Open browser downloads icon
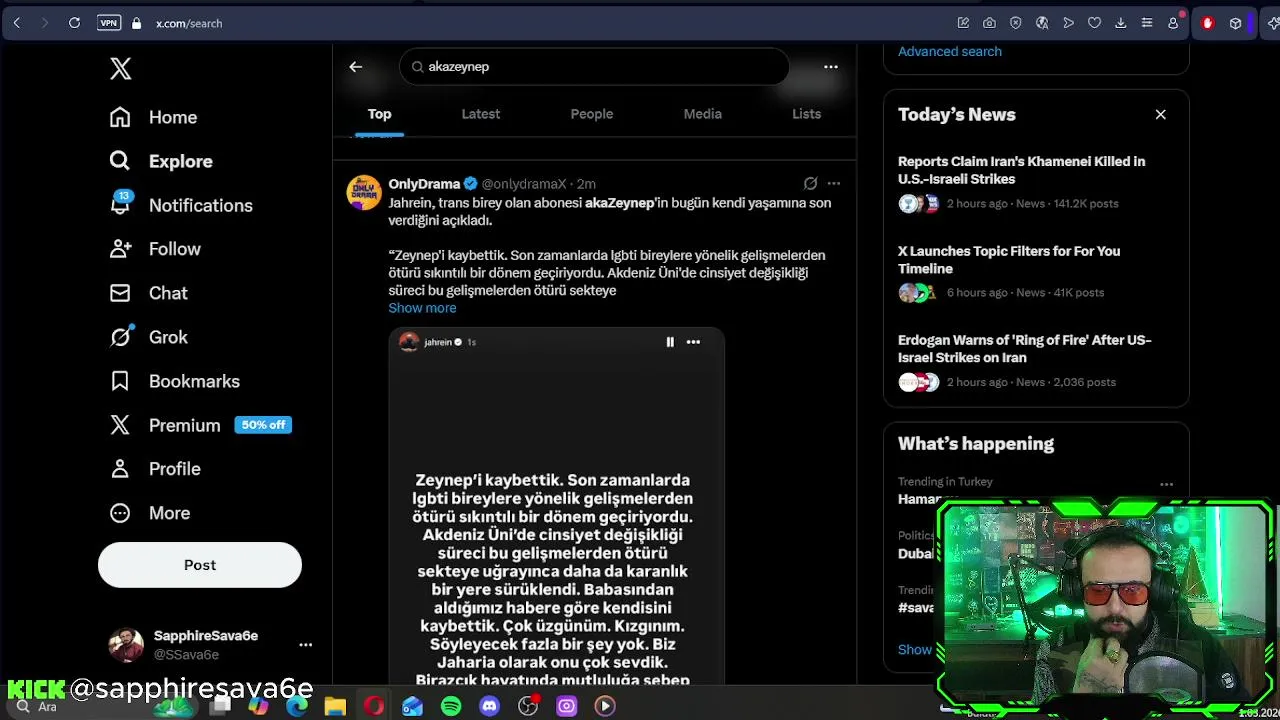The image size is (1280, 720). [1120, 23]
